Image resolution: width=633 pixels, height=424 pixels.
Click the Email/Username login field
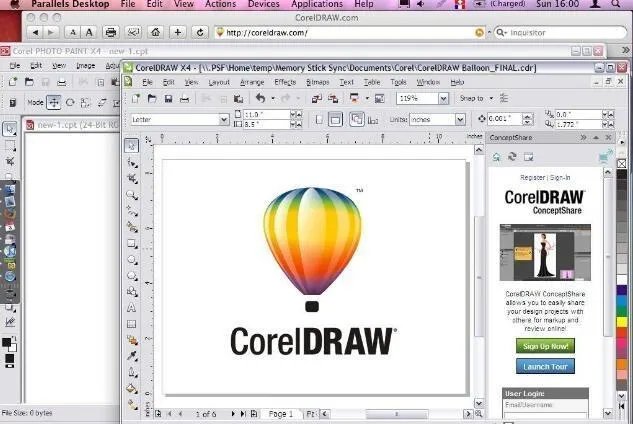point(545,416)
